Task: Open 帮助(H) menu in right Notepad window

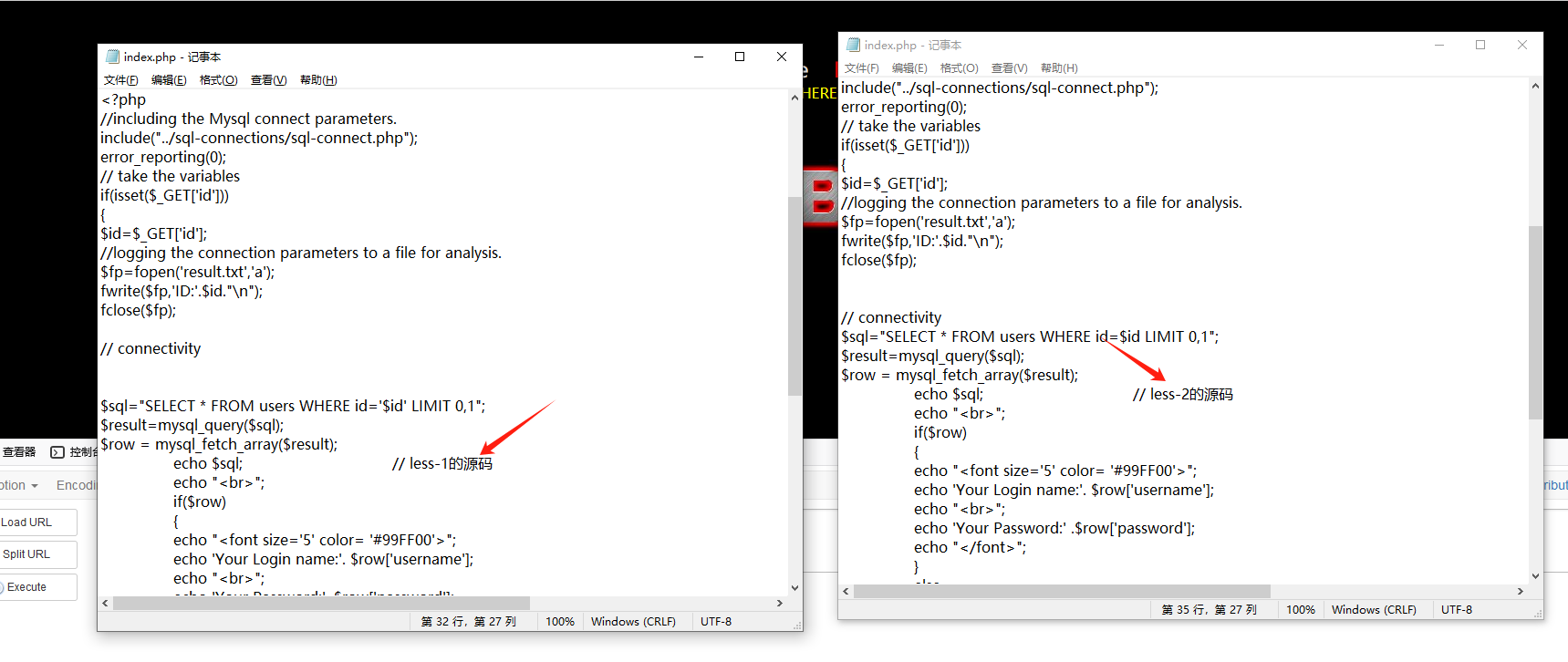Action: [1059, 68]
